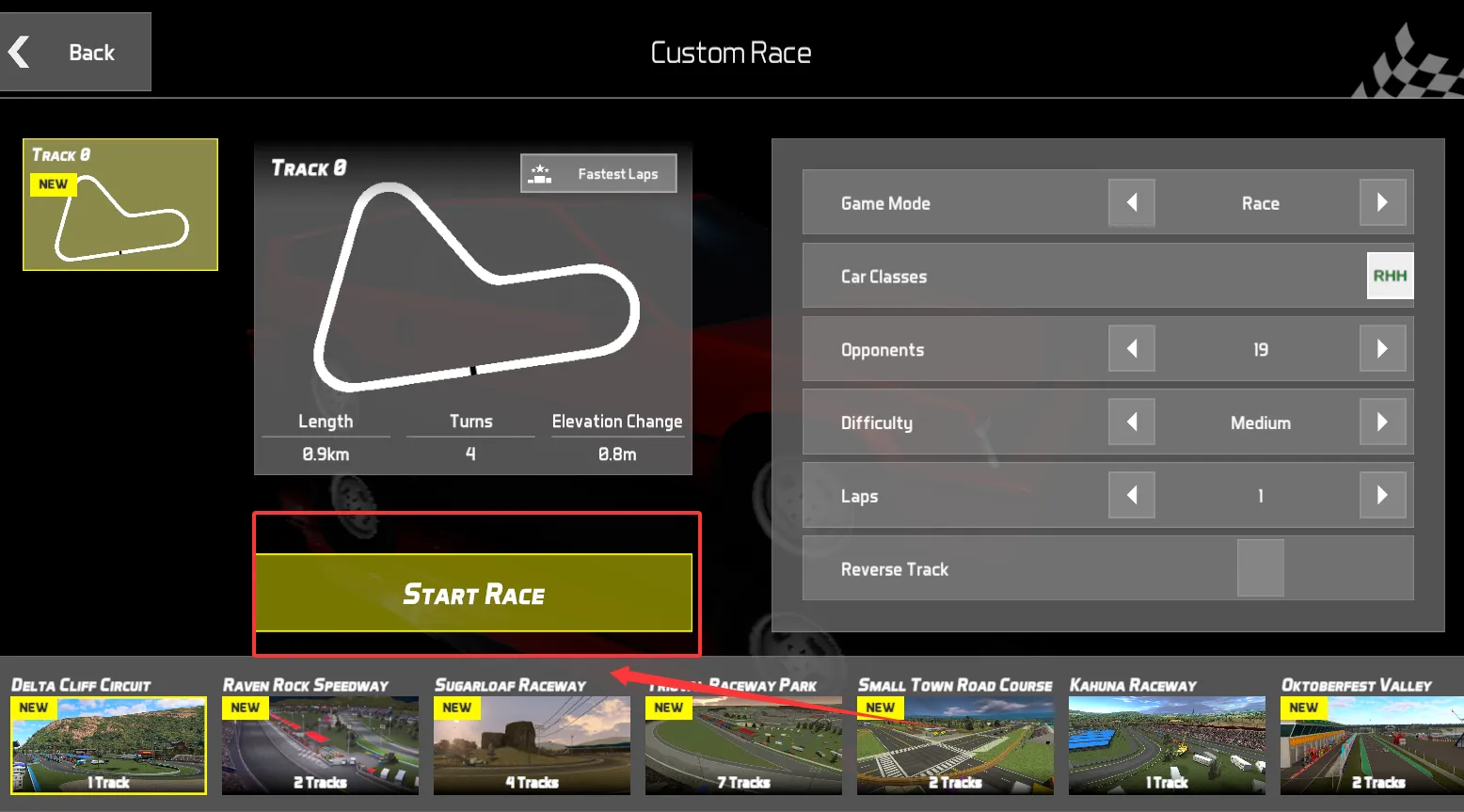Decrease the lap count

click(1131, 496)
